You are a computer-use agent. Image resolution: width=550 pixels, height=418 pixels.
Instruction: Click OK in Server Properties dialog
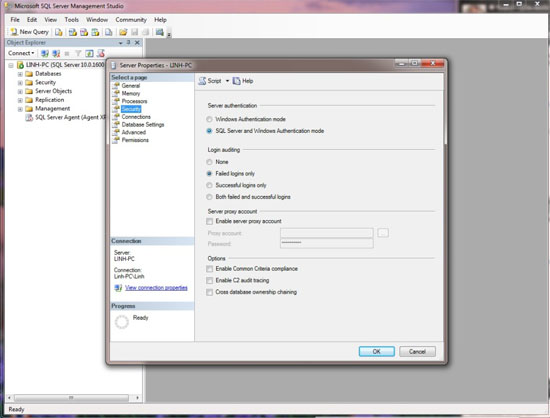pos(377,351)
